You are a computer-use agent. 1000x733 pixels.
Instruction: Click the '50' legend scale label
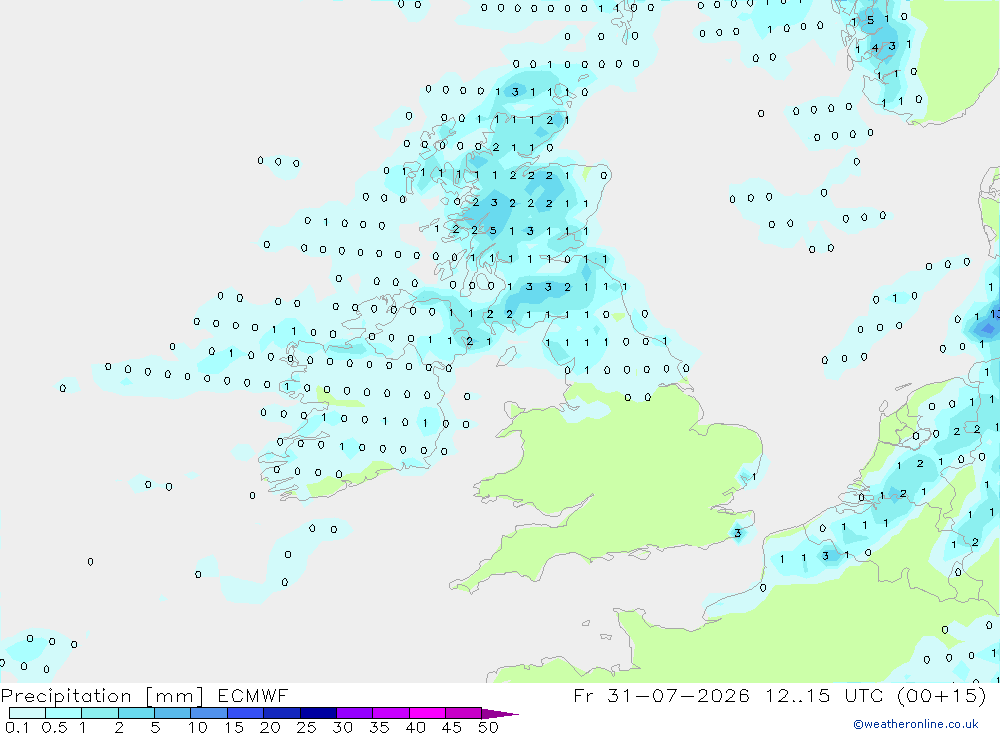[488, 727]
